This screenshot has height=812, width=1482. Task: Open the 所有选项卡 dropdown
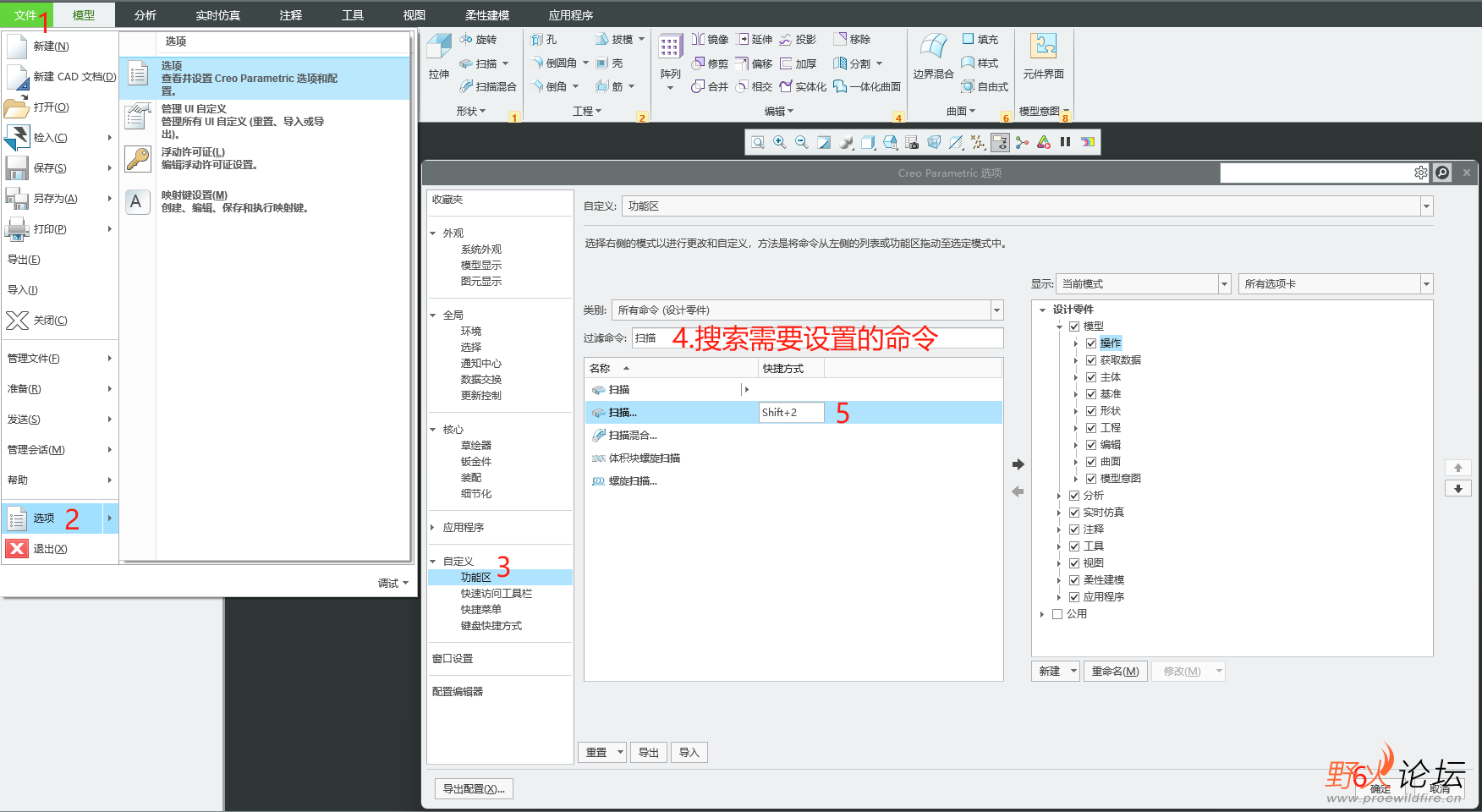[1427, 284]
